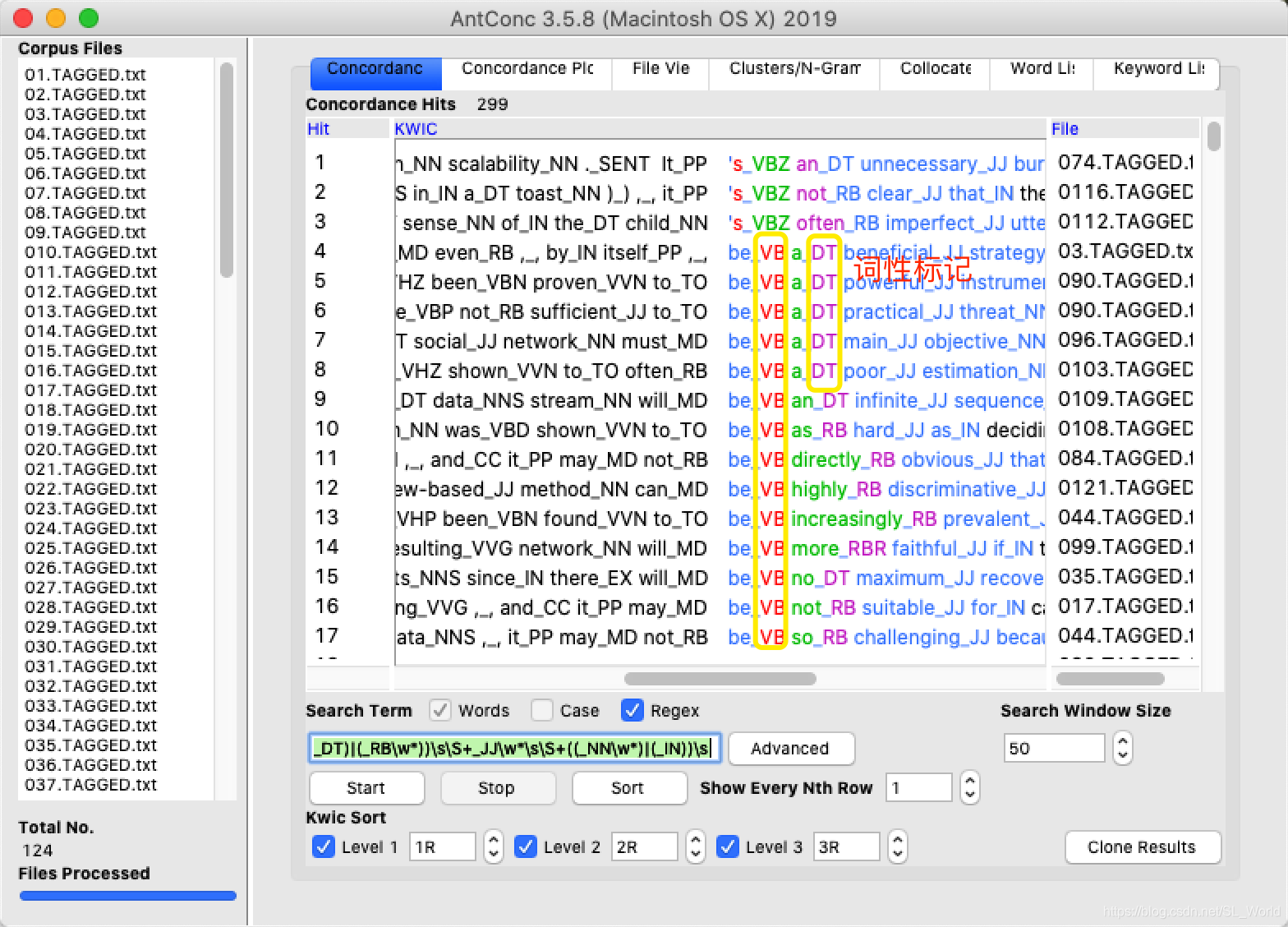
Task: Uncheck Kwic Sort Level 2
Action: [526, 846]
